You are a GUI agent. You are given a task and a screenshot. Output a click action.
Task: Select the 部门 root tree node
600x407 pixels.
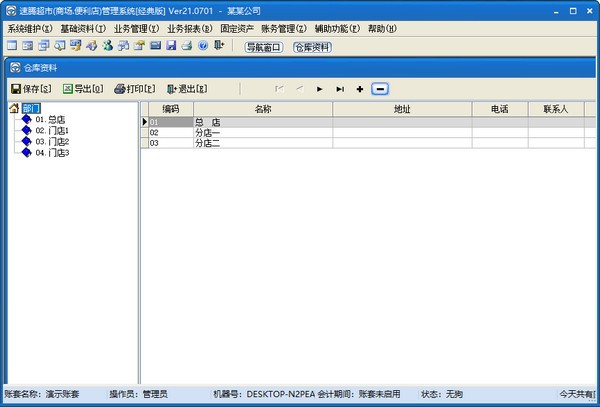coord(31,108)
